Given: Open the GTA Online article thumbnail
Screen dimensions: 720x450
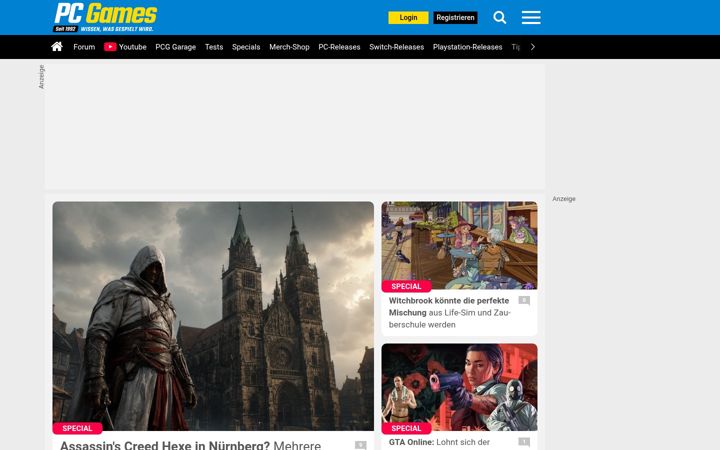Looking at the screenshot, I should (459, 387).
